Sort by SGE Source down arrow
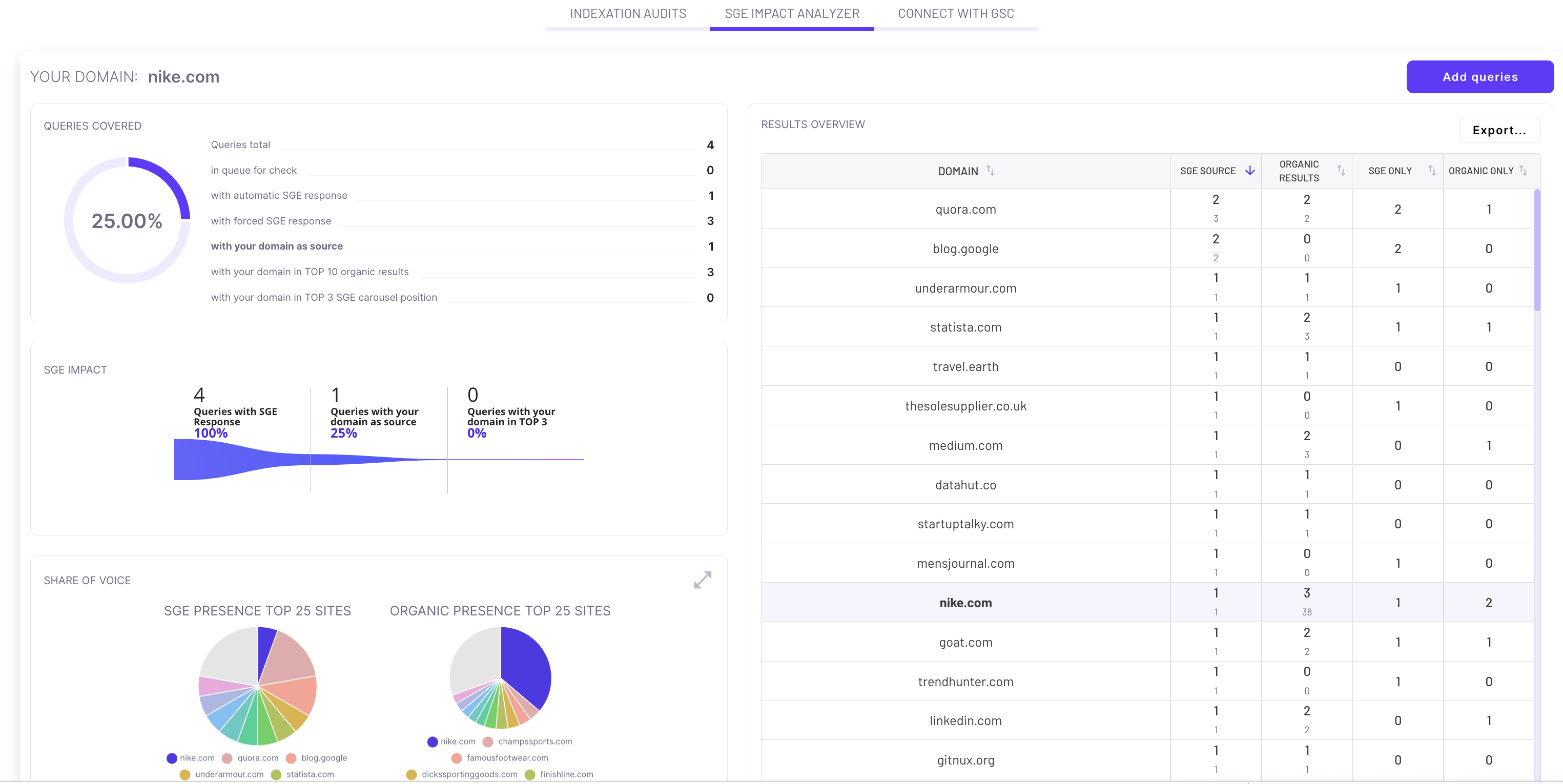The height and width of the screenshot is (784, 1563). coord(1250,171)
